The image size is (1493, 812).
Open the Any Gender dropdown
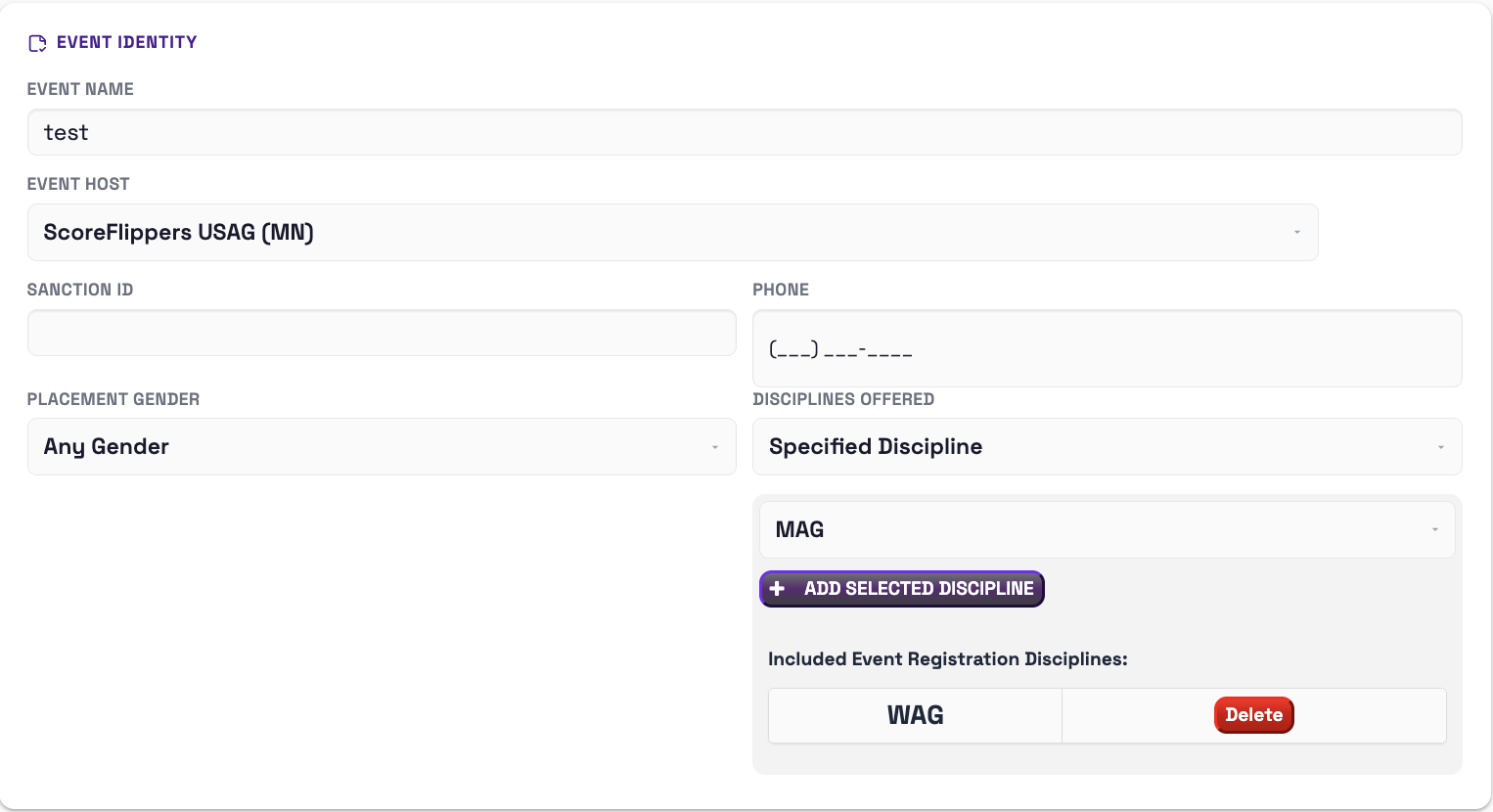coord(382,447)
